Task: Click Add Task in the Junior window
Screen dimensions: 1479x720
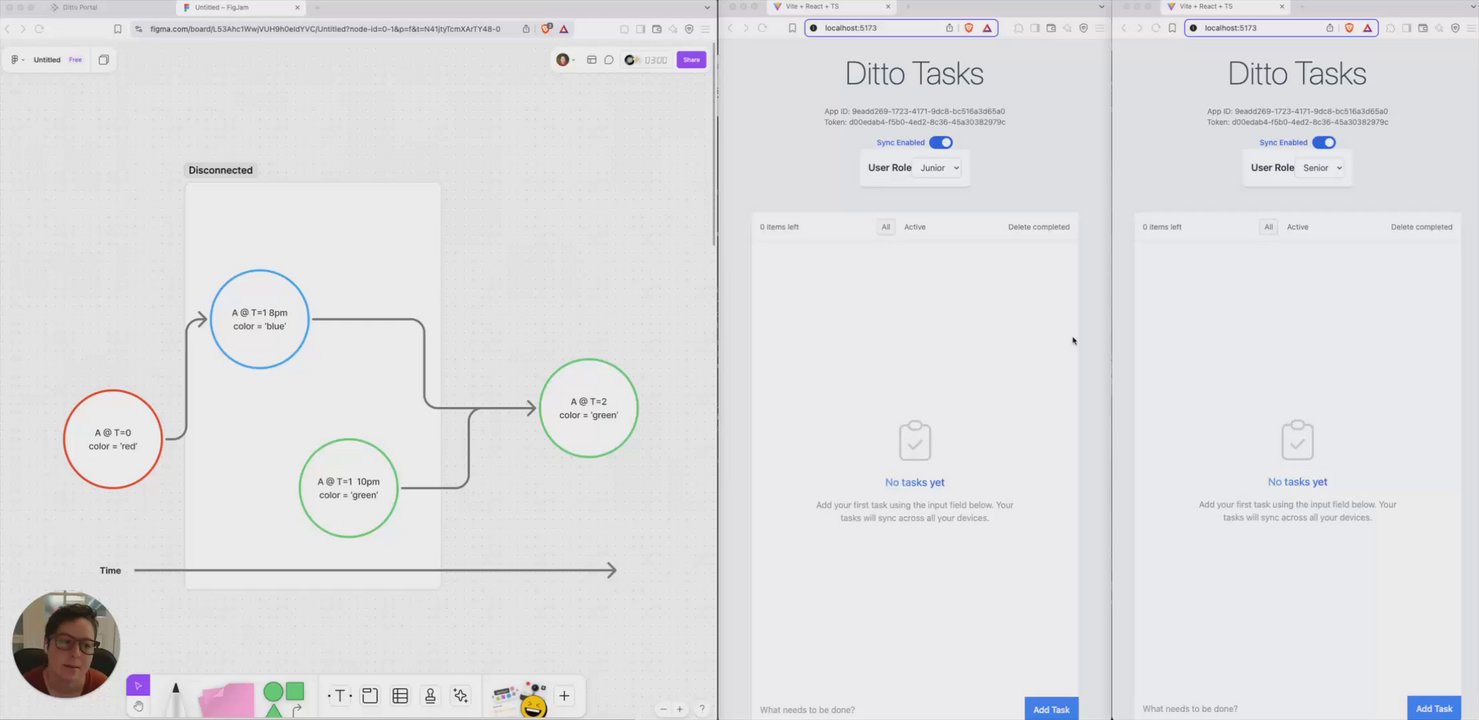Action: click(1051, 709)
